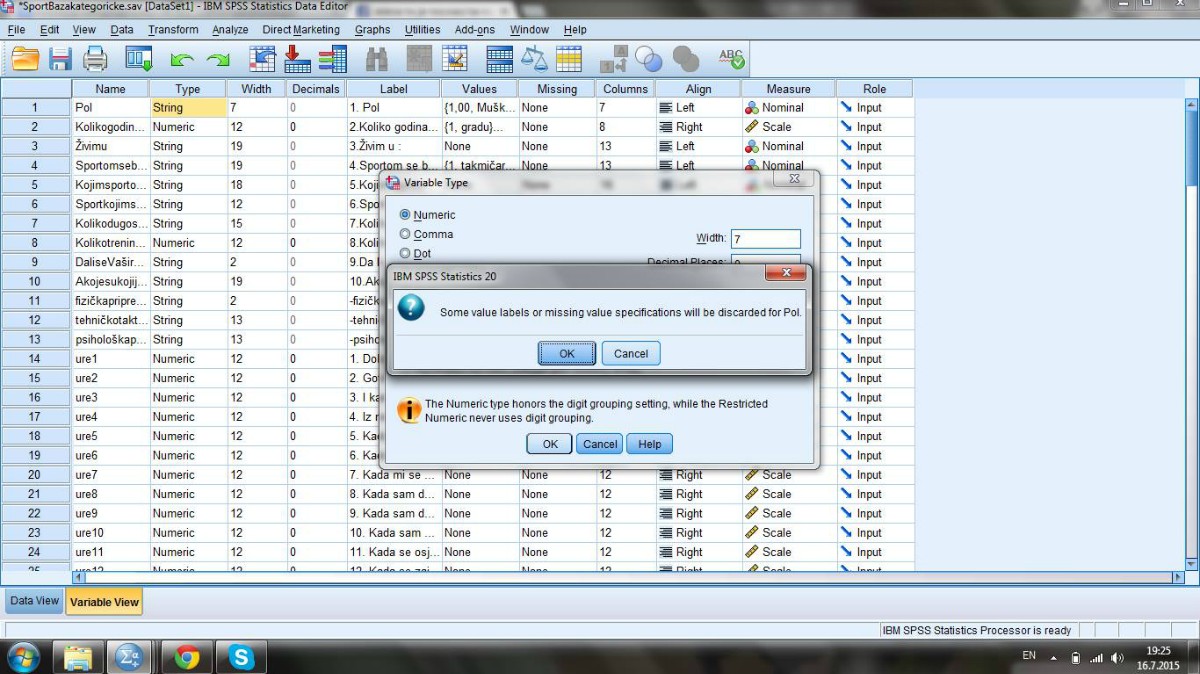
Task: Open the File menu
Action: (x=16, y=30)
